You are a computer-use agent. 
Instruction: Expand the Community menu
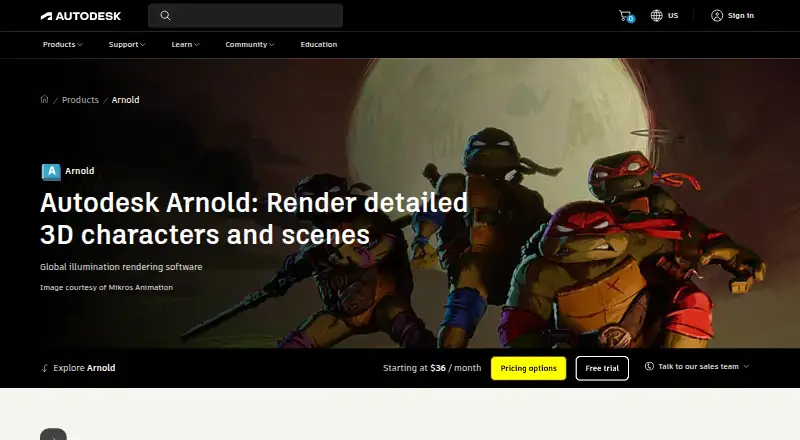pos(249,44)
